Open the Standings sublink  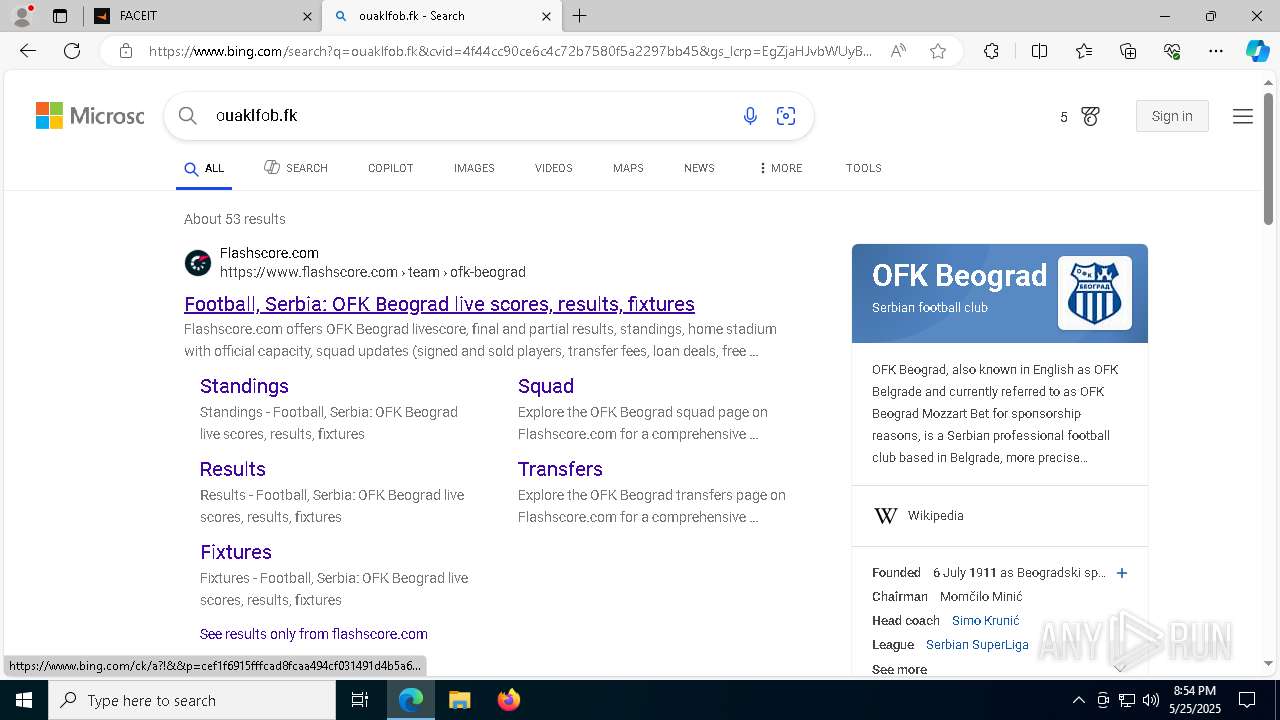[244, 386]
